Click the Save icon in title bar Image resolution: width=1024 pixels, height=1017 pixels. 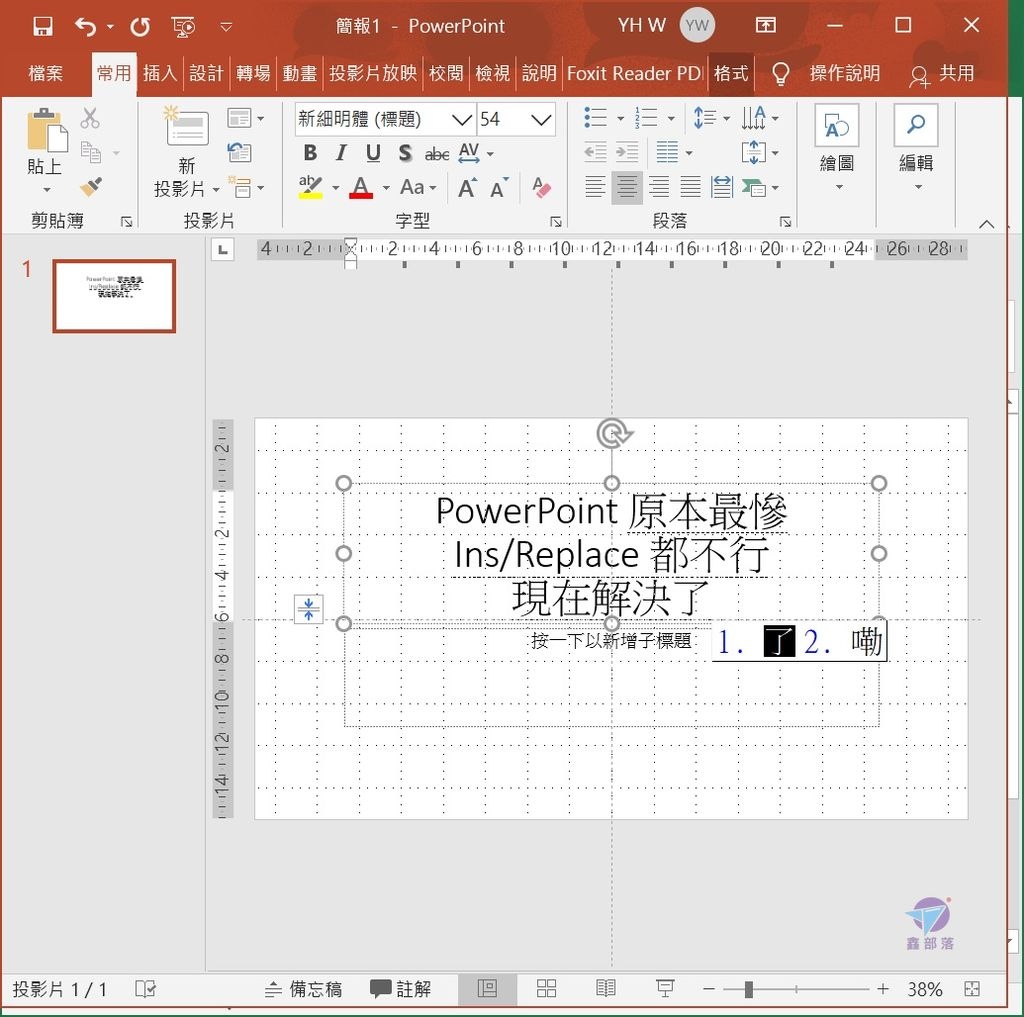point(43,26)
